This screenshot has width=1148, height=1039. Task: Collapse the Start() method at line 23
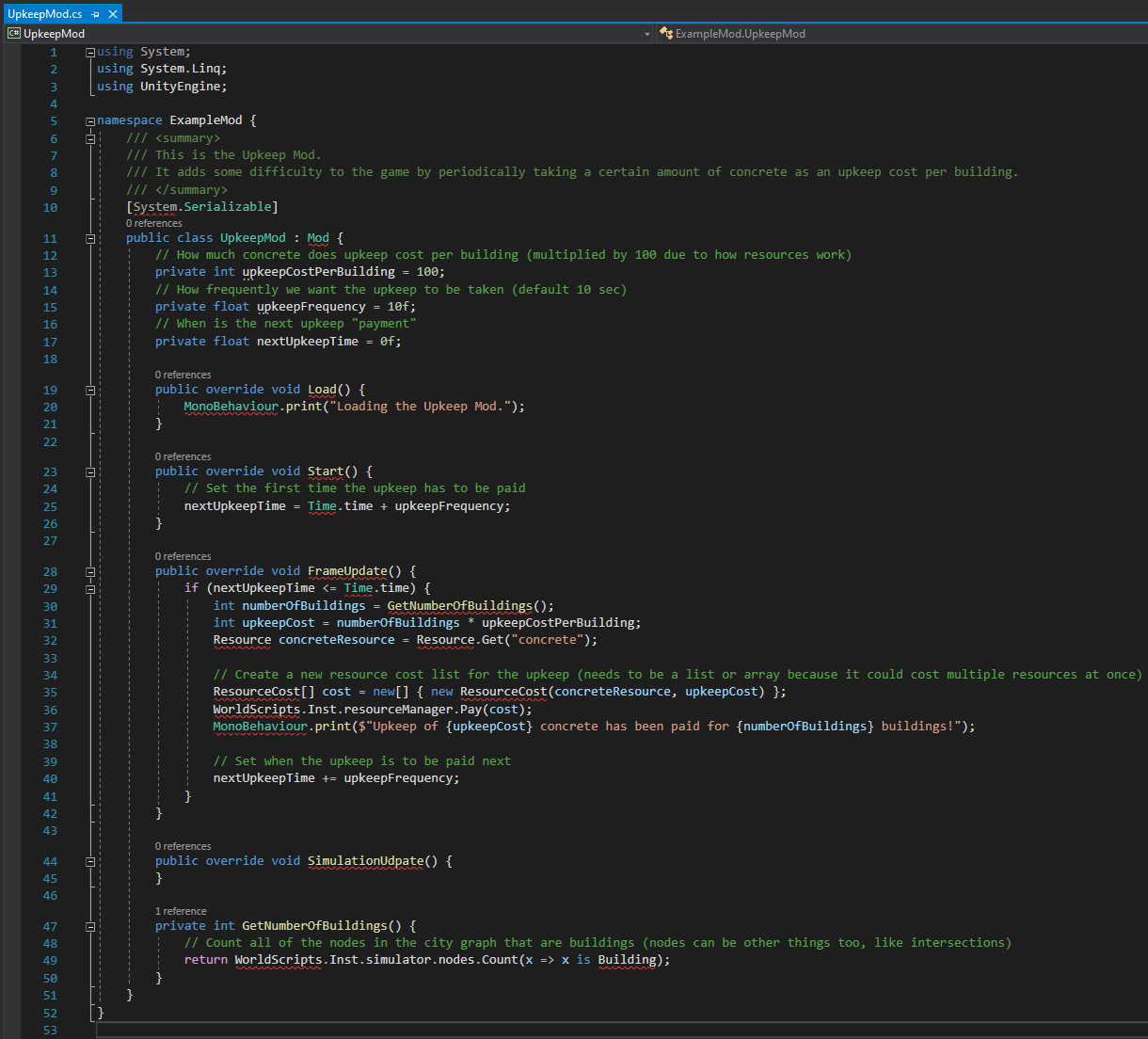click(90, 472)
